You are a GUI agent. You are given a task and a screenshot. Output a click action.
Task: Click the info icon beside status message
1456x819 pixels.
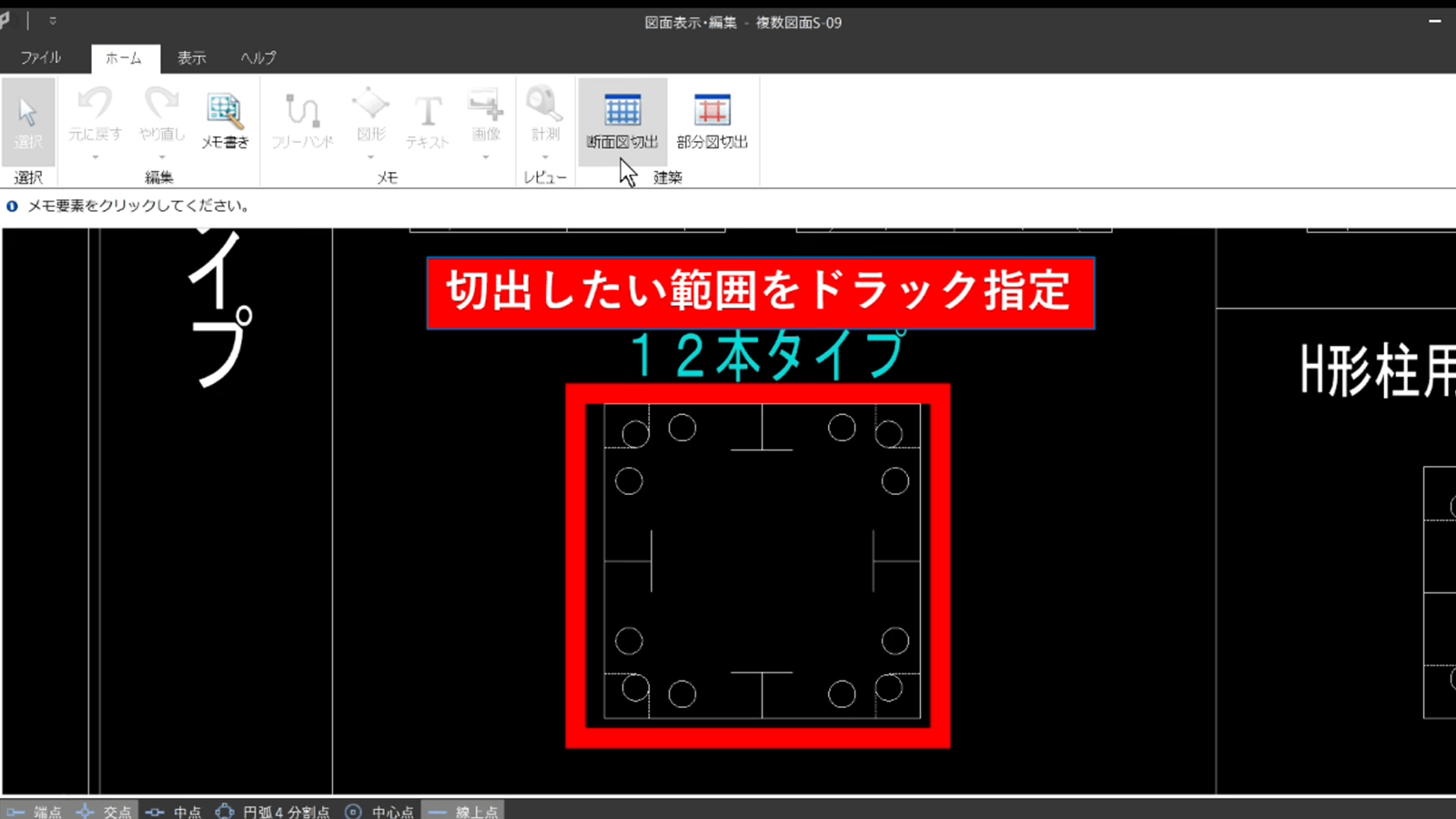[x=12, y=207]
